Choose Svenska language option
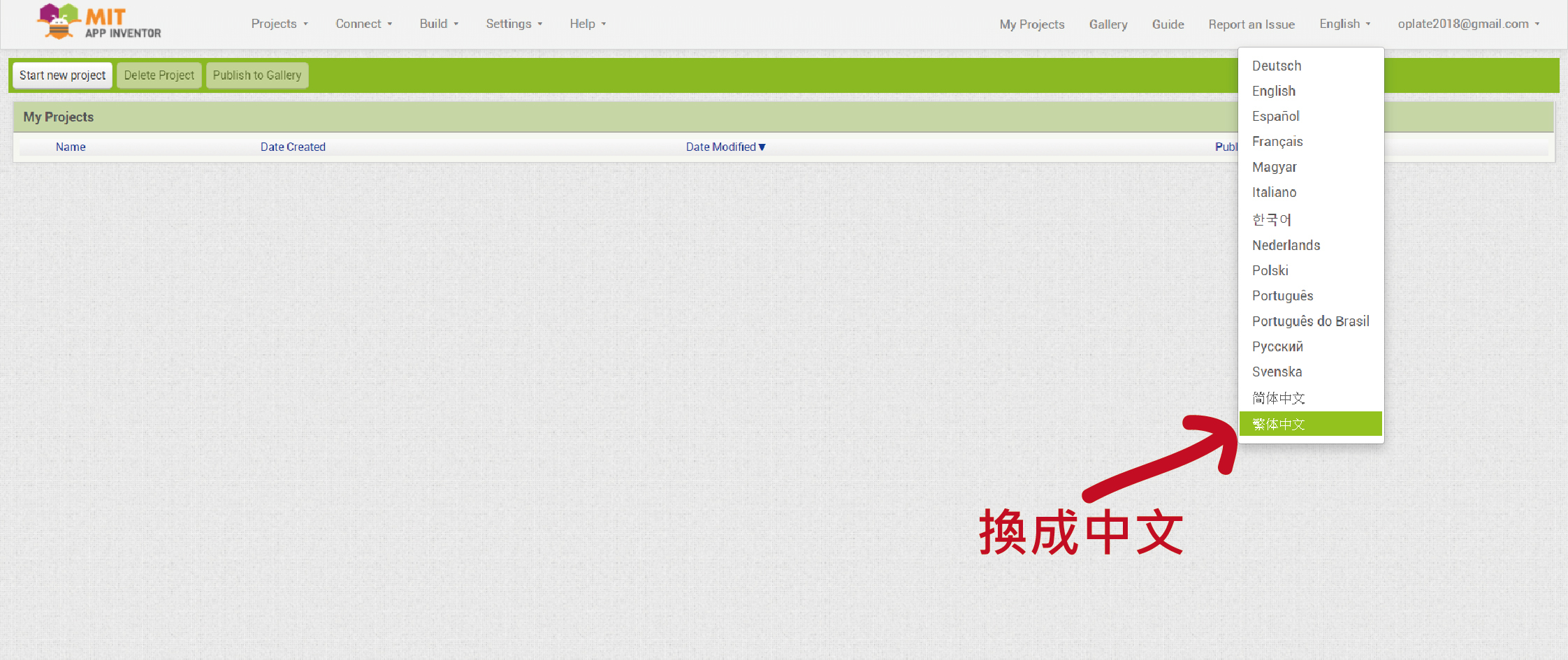 pyautogui.click(x=1311, y=372)
